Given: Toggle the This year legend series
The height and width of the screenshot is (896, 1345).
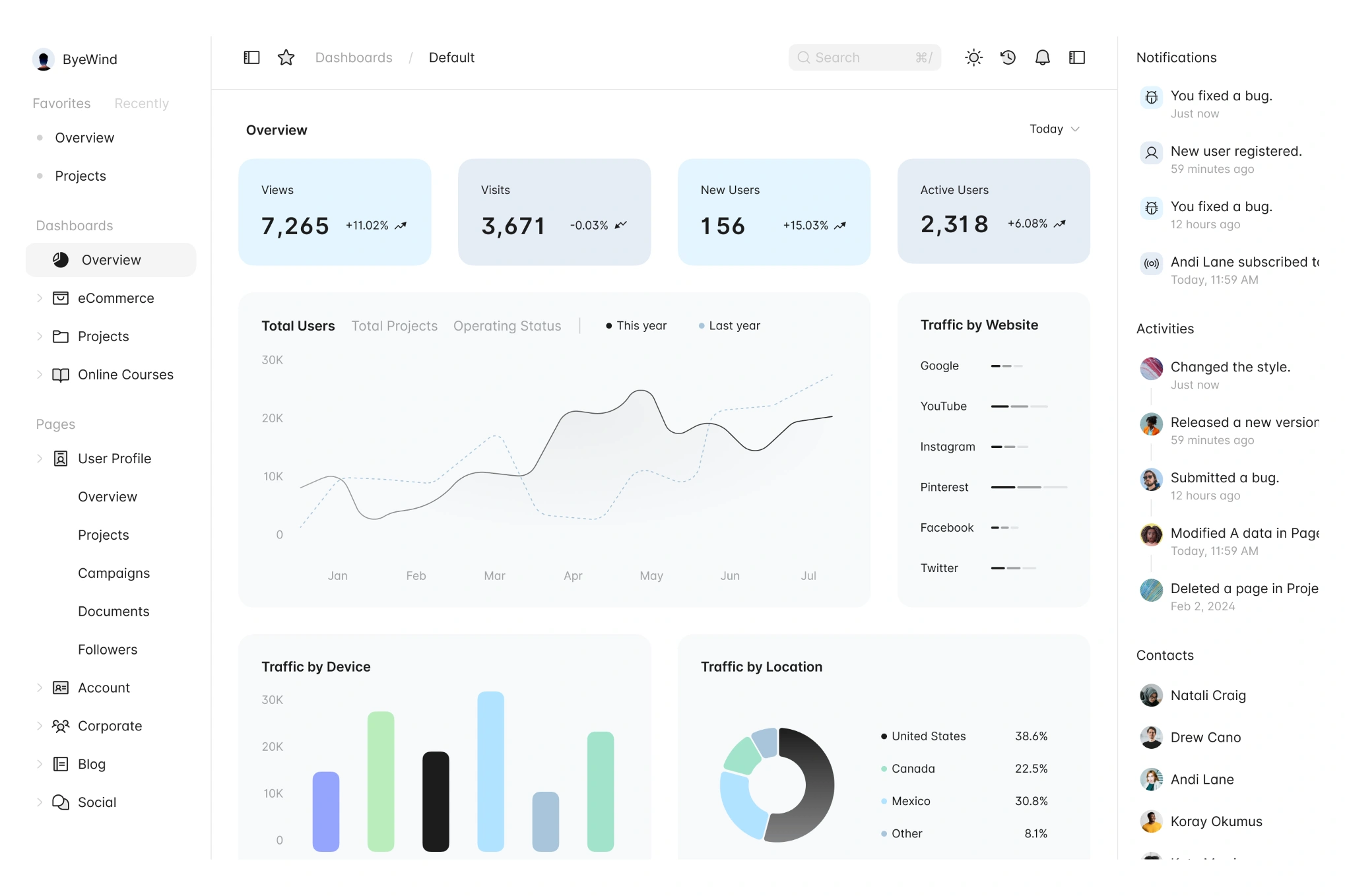Looking at the screenshot, I should click(636, 326).
